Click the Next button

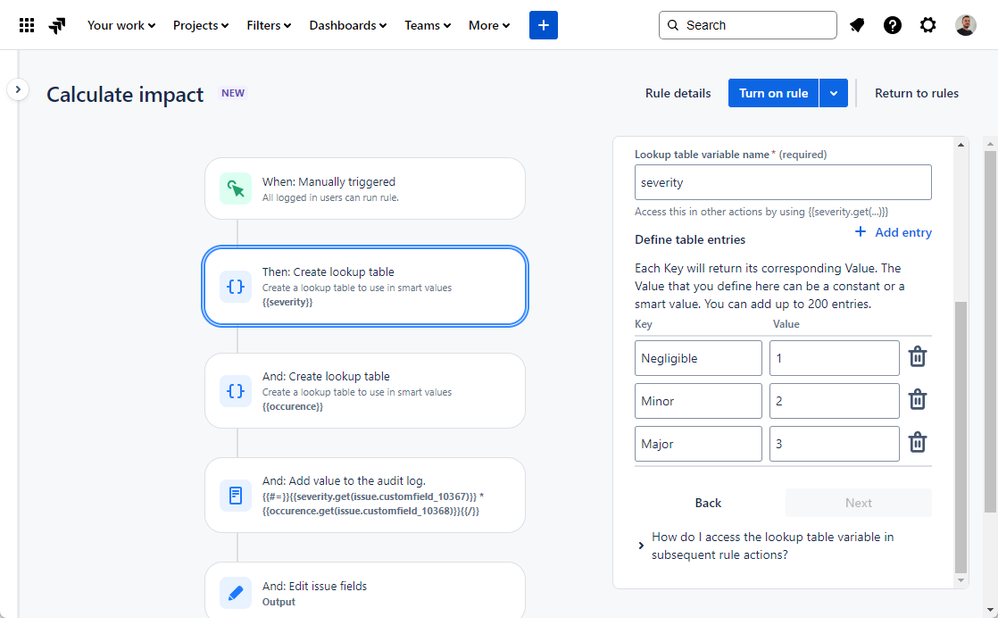pos(858,503)
